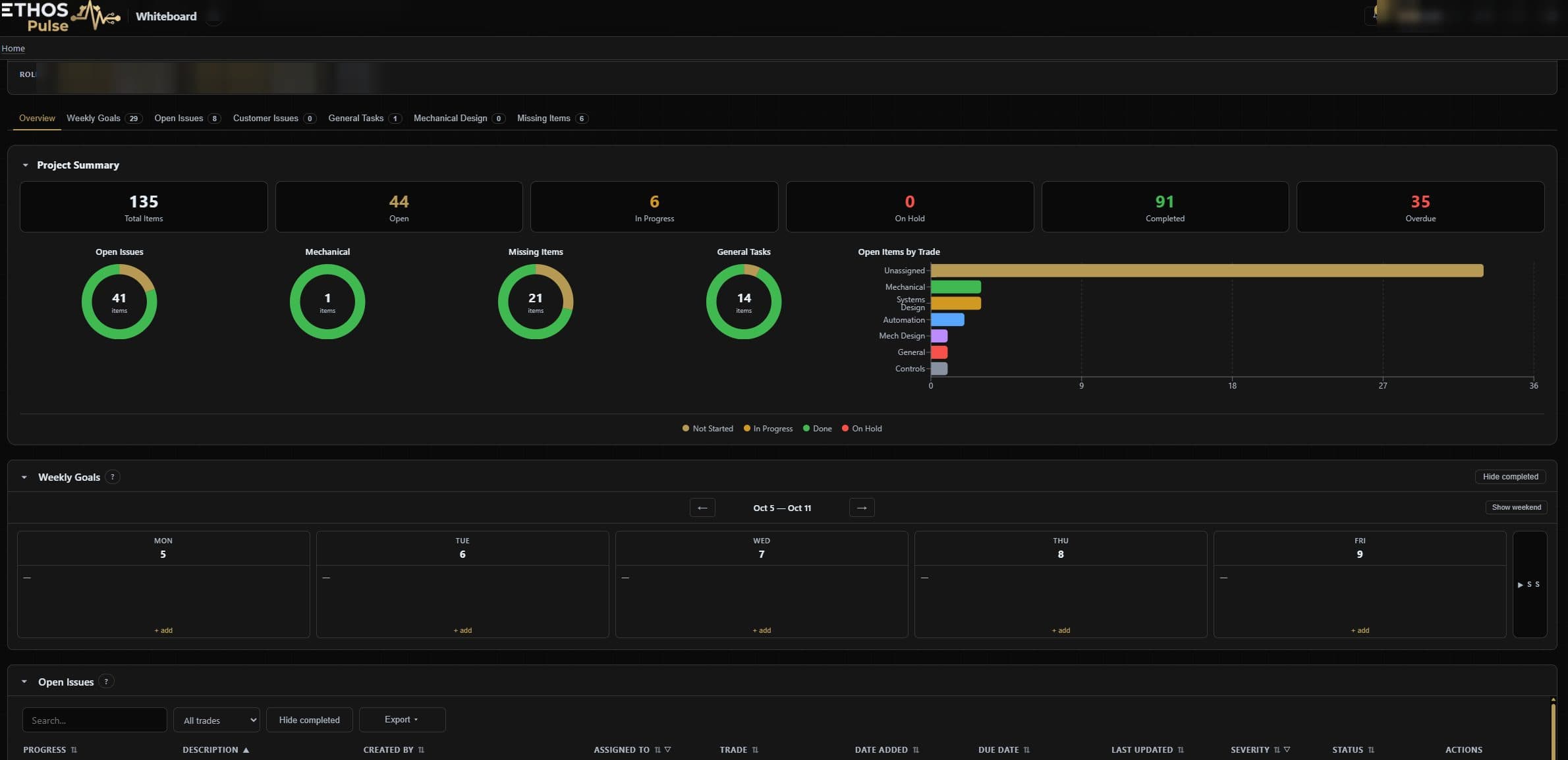Toggle the Show weekend button
The height and width of the screenshot is (760, 1568).
1516,507
